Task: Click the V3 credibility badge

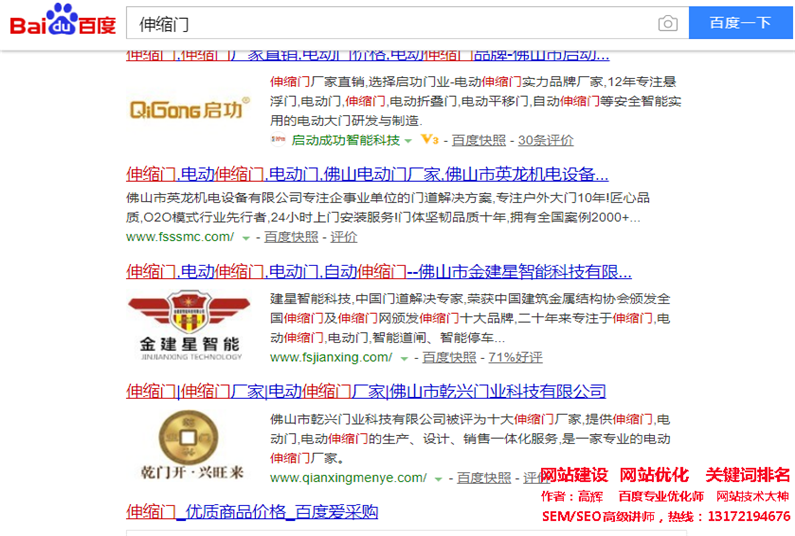Action: coord(430,139)
